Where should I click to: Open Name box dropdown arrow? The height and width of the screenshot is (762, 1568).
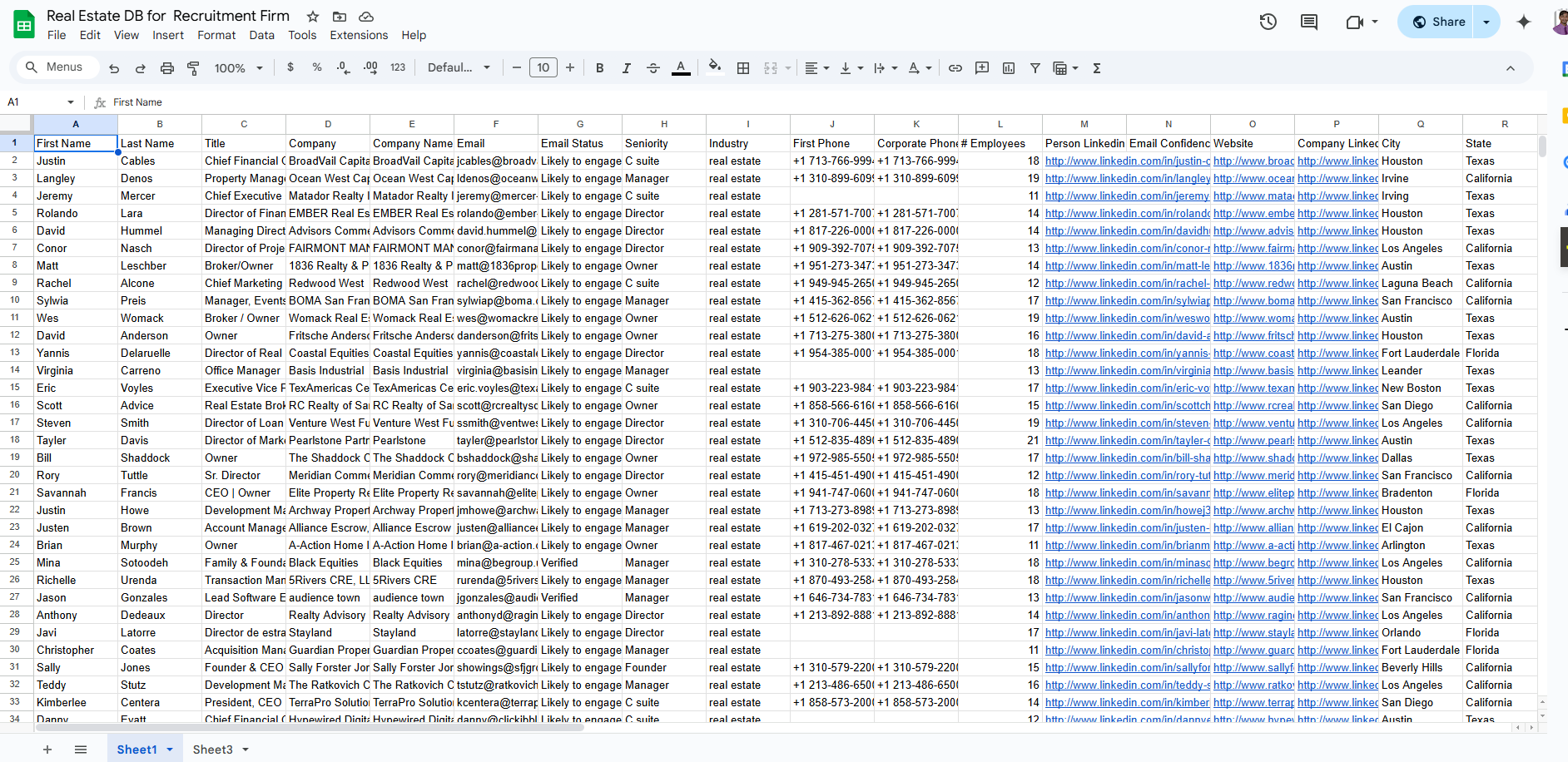coord(71,102)
